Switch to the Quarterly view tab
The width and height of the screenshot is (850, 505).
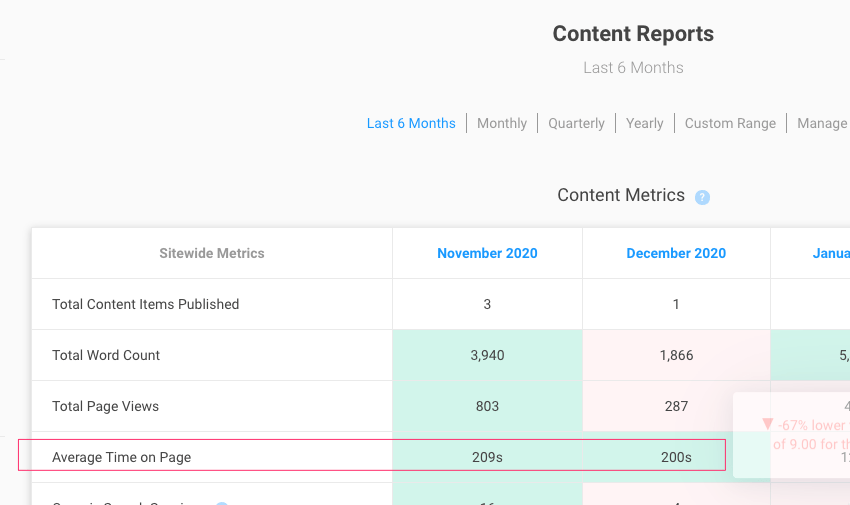576,124
